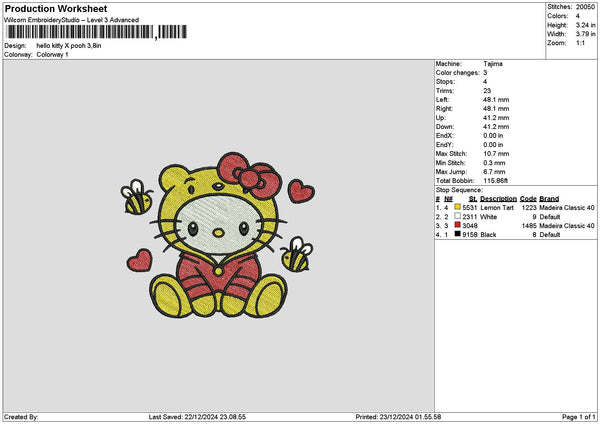Click the Max Jump value 6.7 mm
This screenshot has width=600, height=424.
click(x=494, y=172)
